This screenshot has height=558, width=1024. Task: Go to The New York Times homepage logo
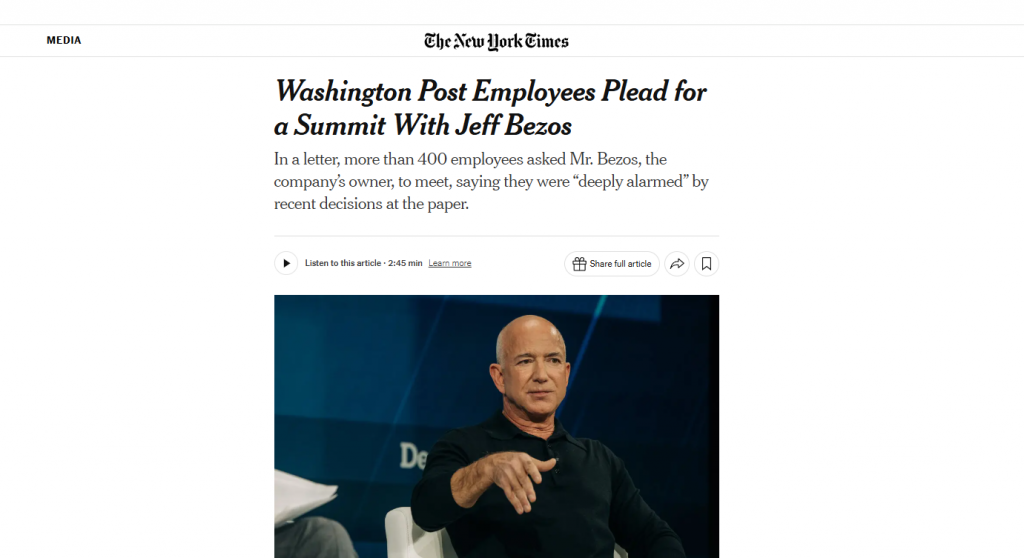(496, 41)
